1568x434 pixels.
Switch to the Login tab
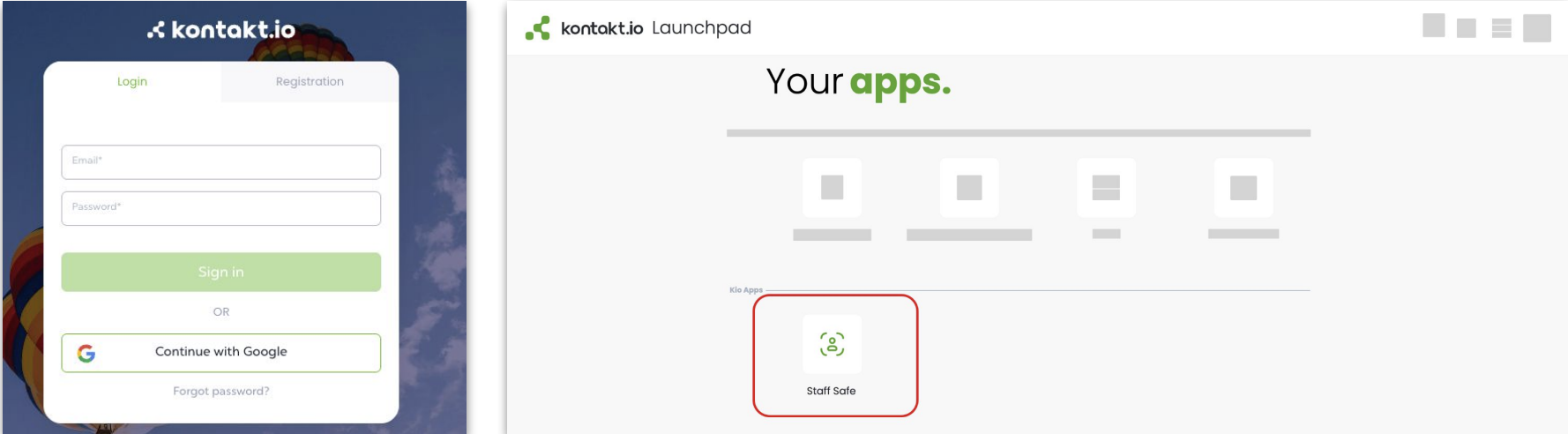point(132,81)
